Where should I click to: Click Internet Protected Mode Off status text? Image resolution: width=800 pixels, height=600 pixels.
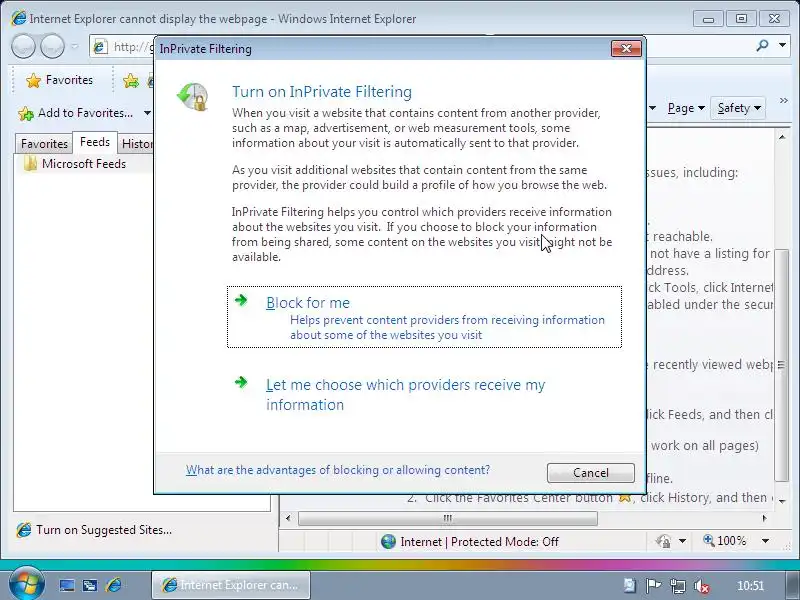[x=479, y=541]
